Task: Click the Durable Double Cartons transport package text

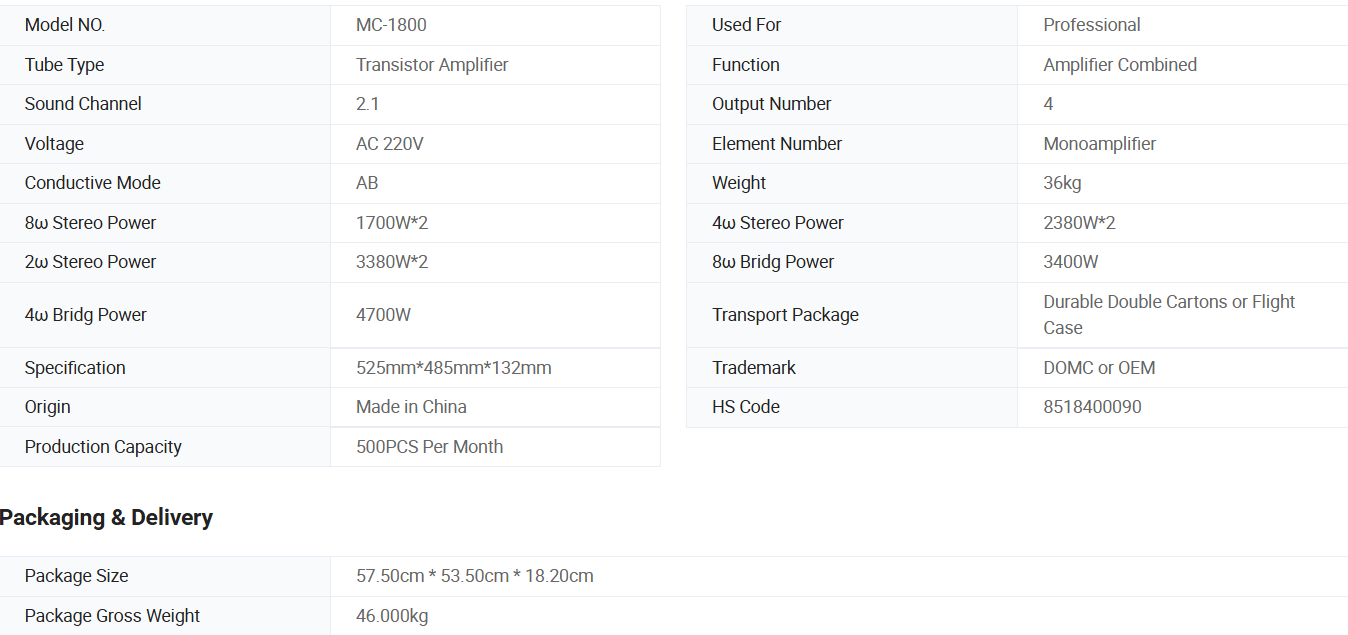Action: 1168,303
